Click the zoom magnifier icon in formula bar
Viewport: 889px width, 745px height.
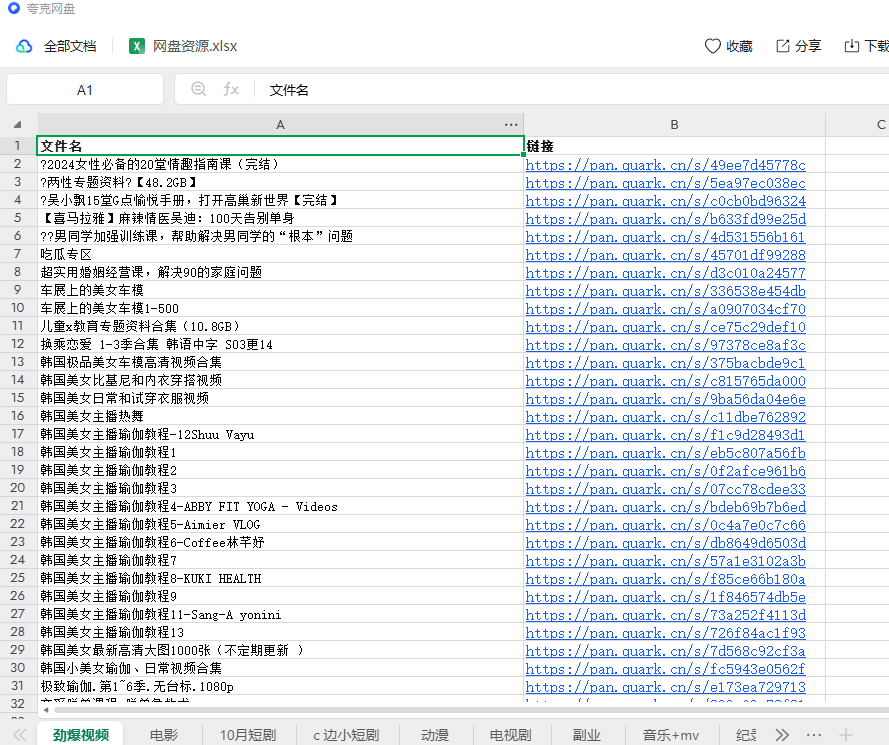point(199,89)
